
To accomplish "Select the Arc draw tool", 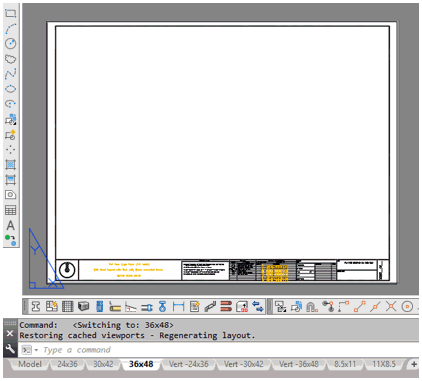I will click(x=11, y=28).
